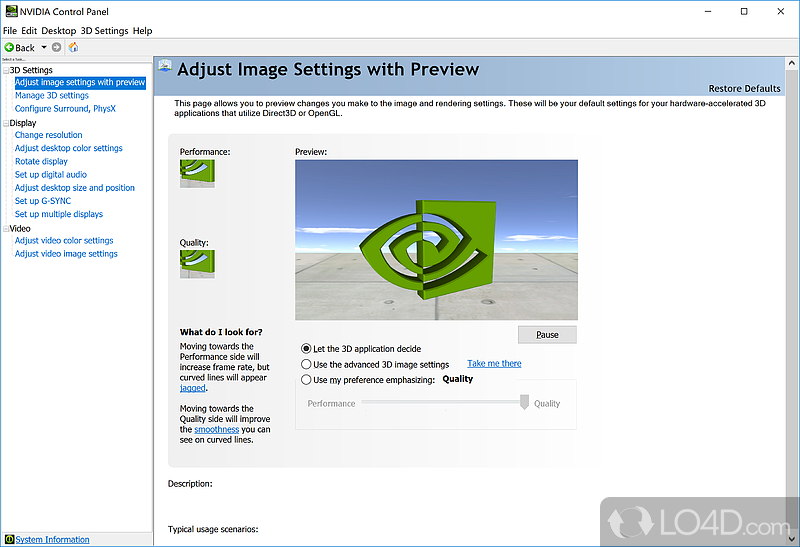Image resolution: width=800 pixels, height=547 pixels.
Task: Open Manage 3D settings page
Action: 52,95
